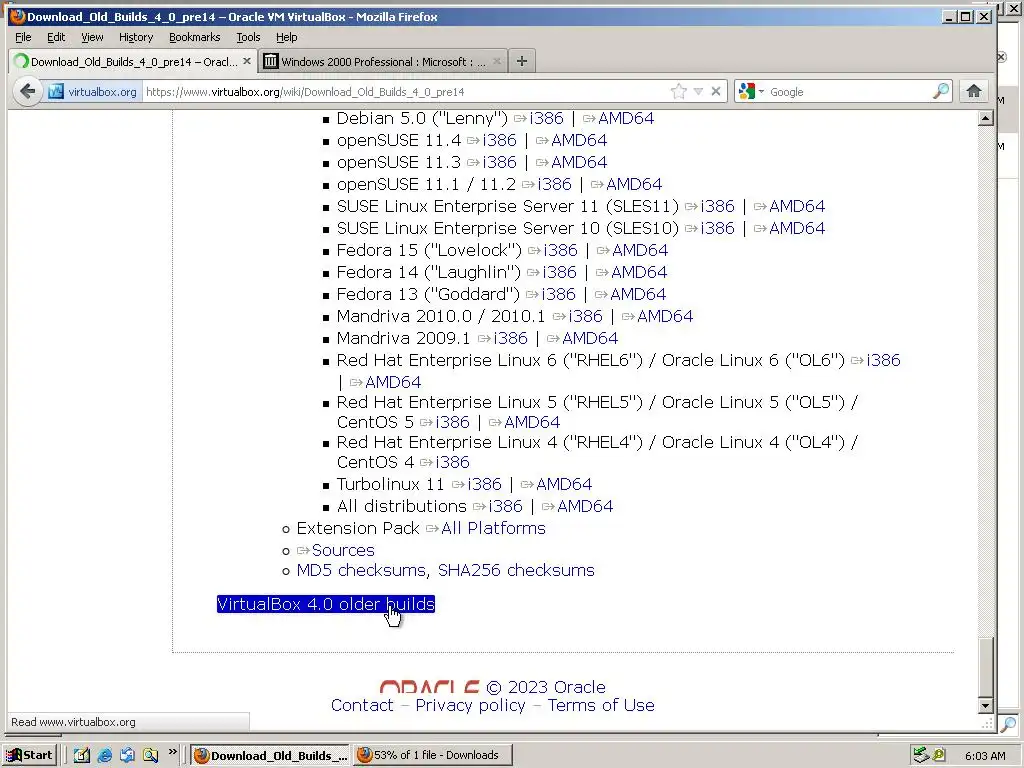Bookmark this page with the star icon
The width and height of the screenshot is (1024, 768).
[x=679, y=91]
